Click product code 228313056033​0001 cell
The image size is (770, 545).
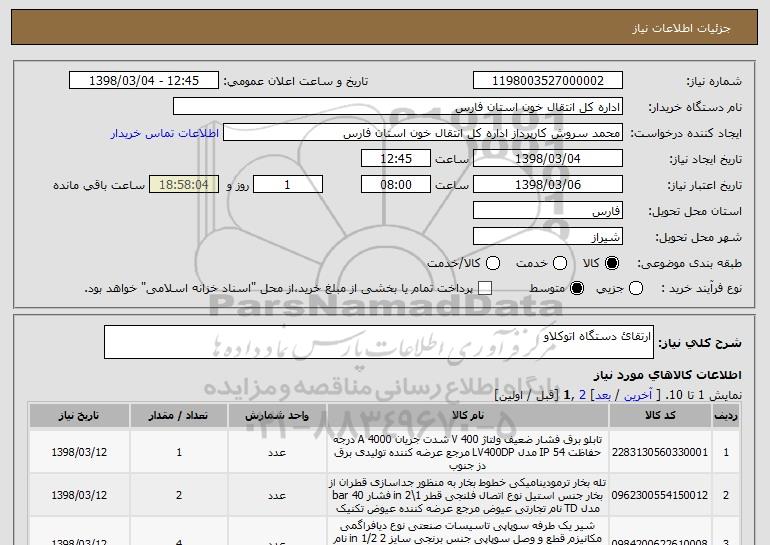click(660, 452)
